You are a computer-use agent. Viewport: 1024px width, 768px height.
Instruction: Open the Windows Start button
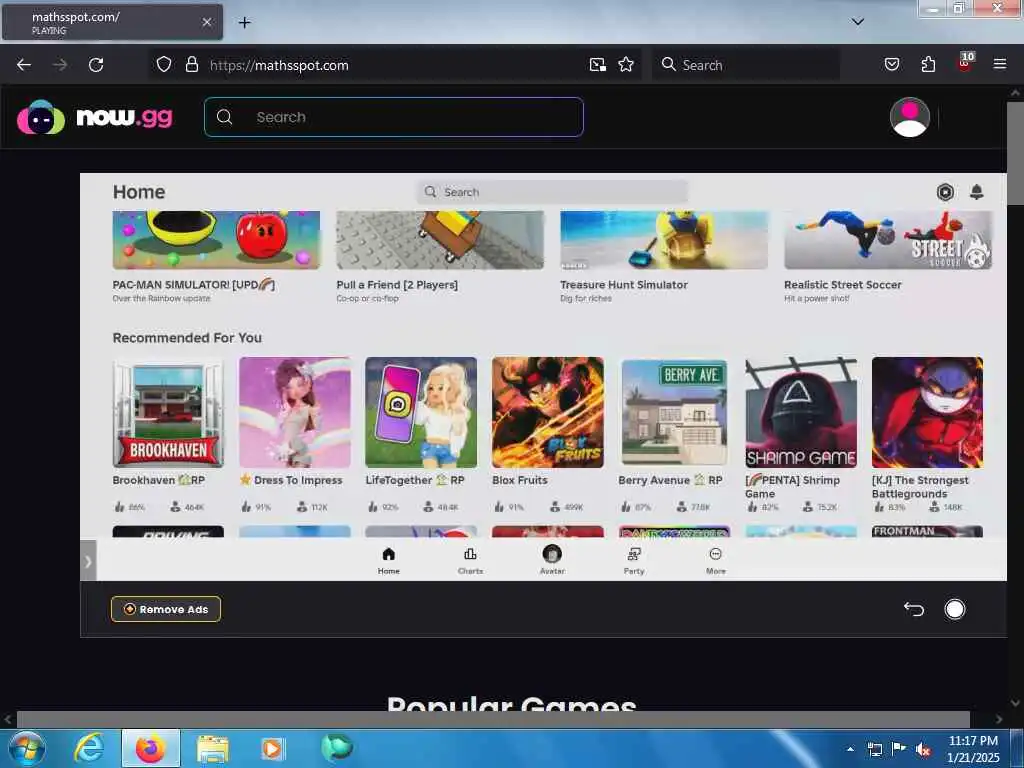[x=27, y=748]
